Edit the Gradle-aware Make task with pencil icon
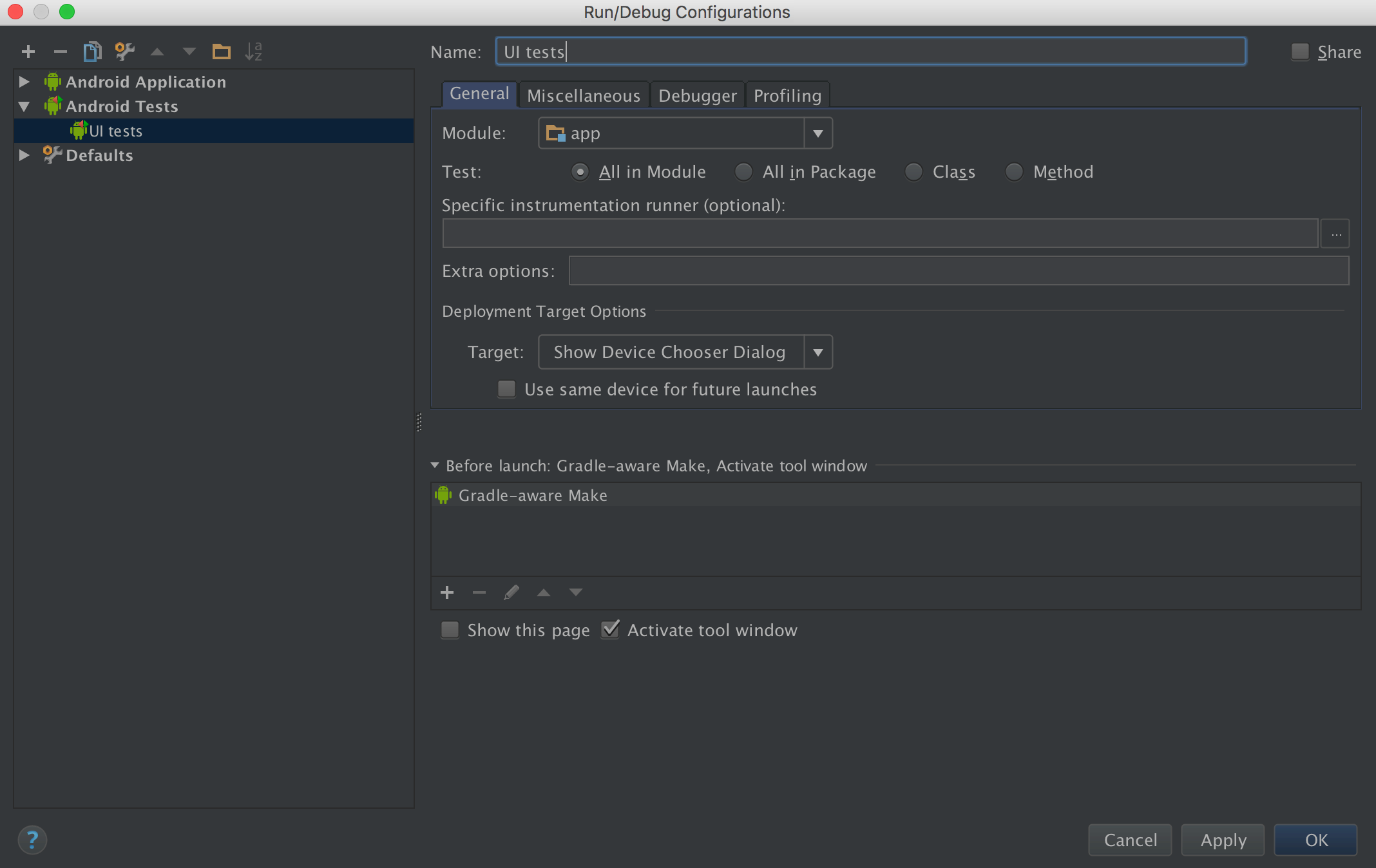 tap(511, 592)
